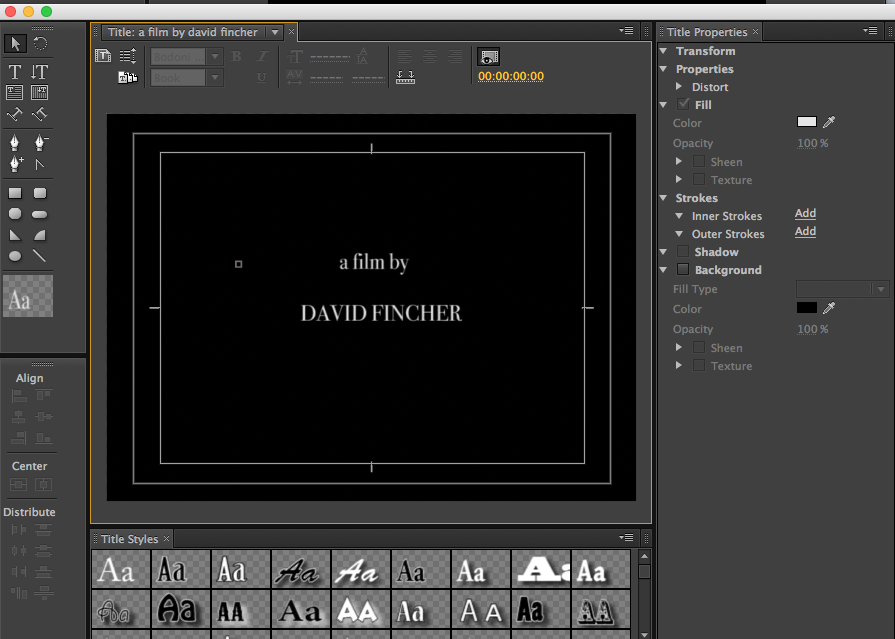Select the Arc tool
This screenshot has width=895, height=639.
tap(40, 235)
